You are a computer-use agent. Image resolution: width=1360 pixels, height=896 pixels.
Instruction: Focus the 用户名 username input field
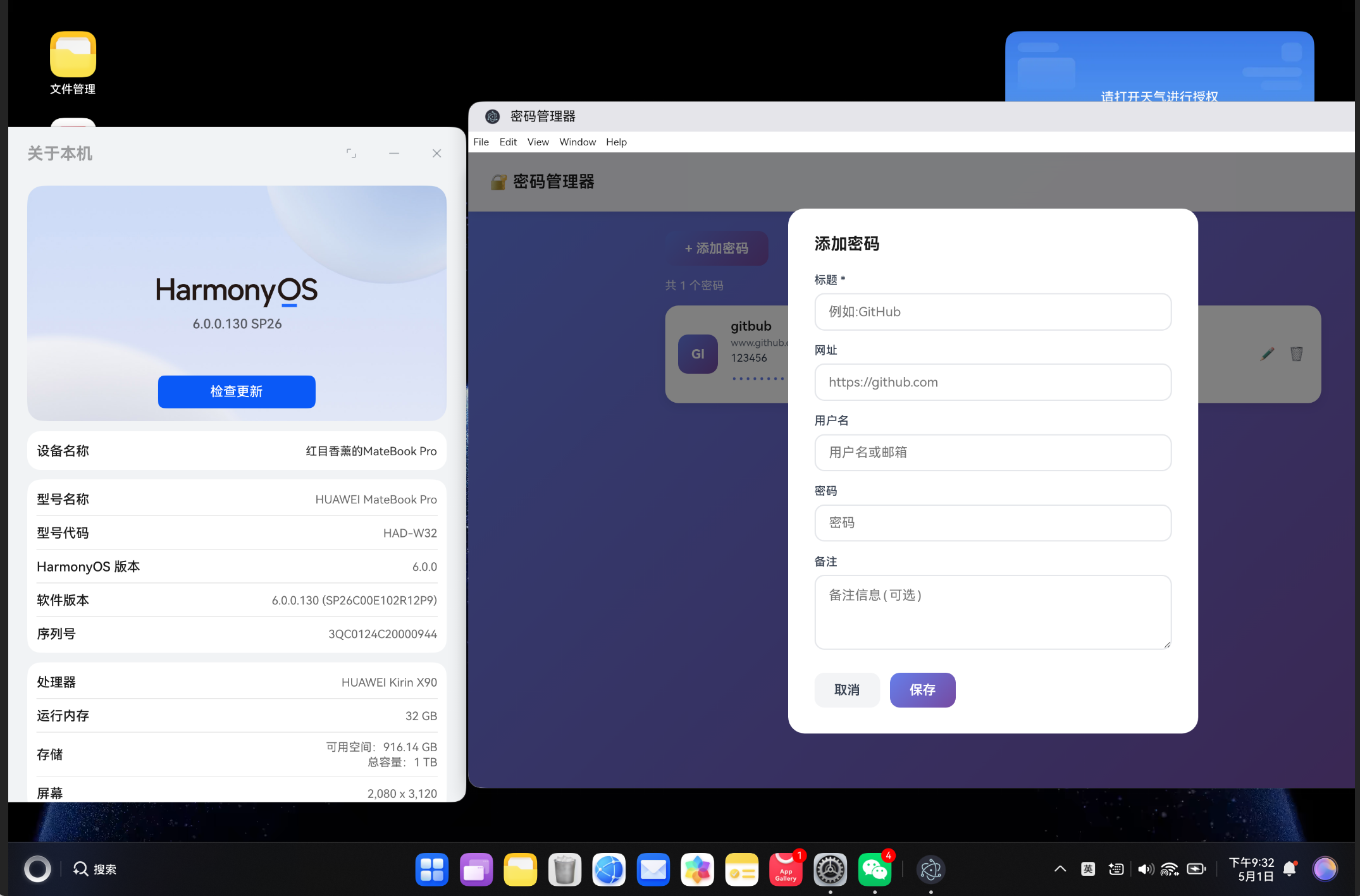coord(992,452)
